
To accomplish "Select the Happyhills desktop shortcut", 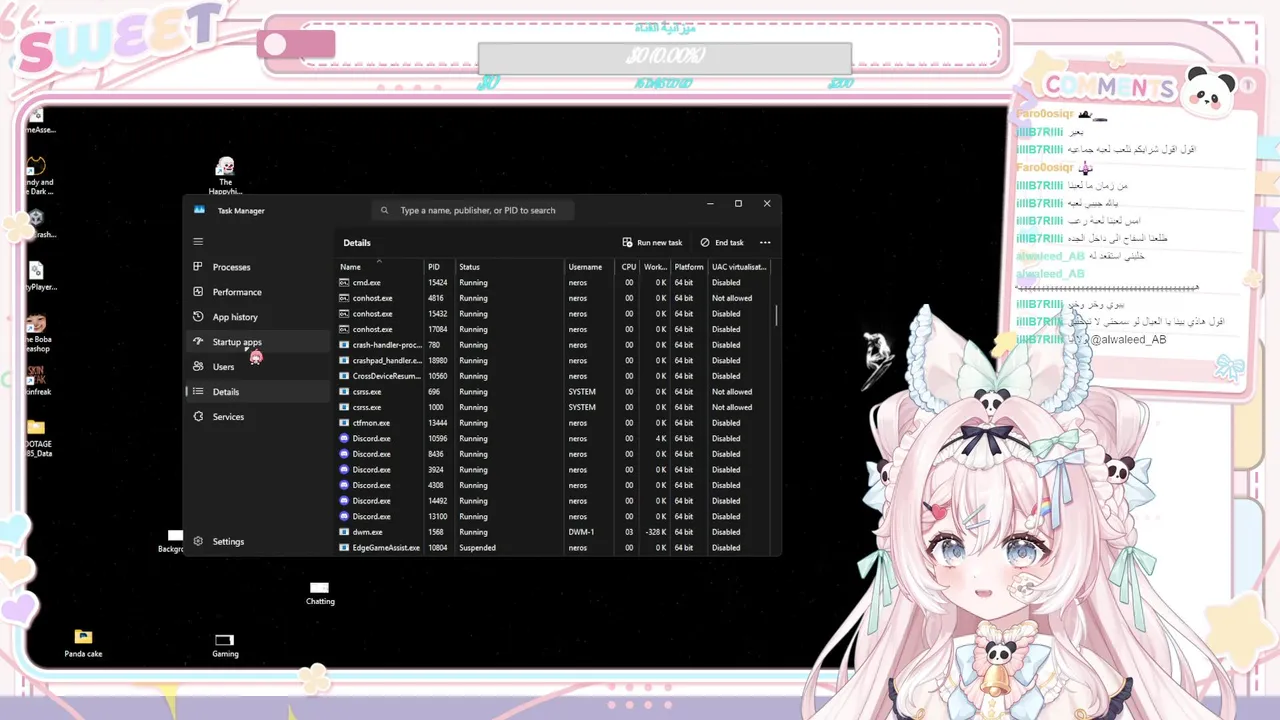I will tap(225, 176).
